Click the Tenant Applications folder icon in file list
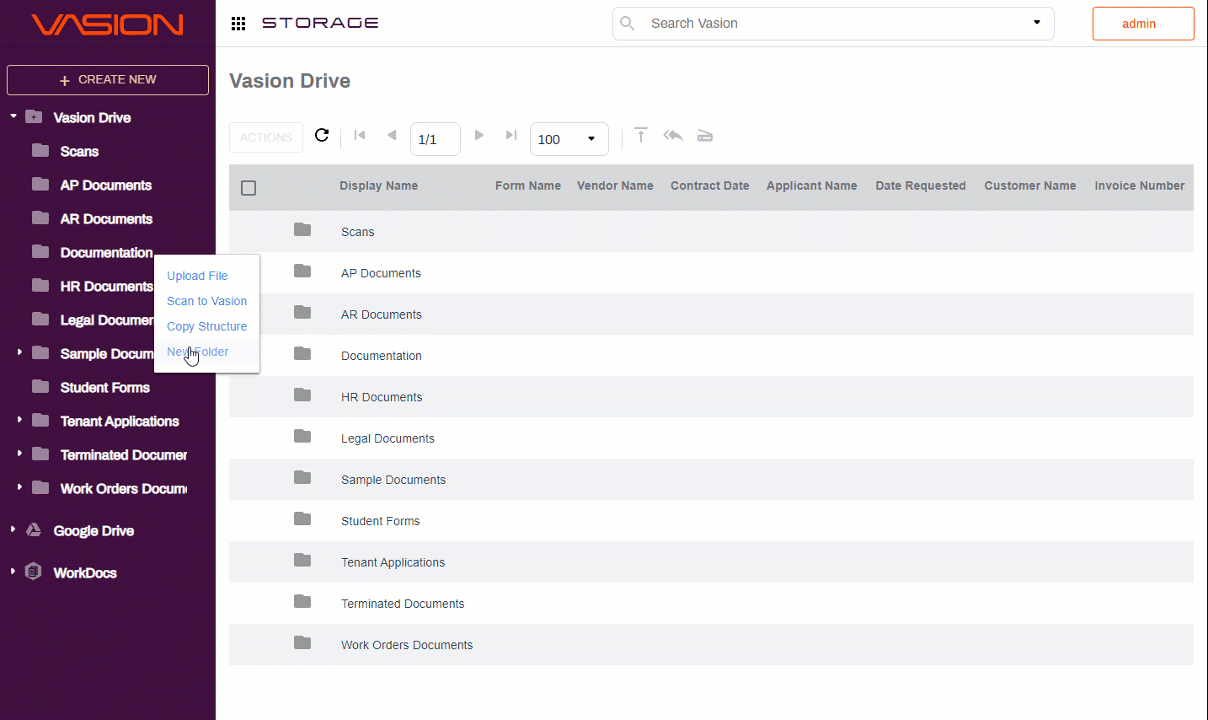 coord(302,560)
